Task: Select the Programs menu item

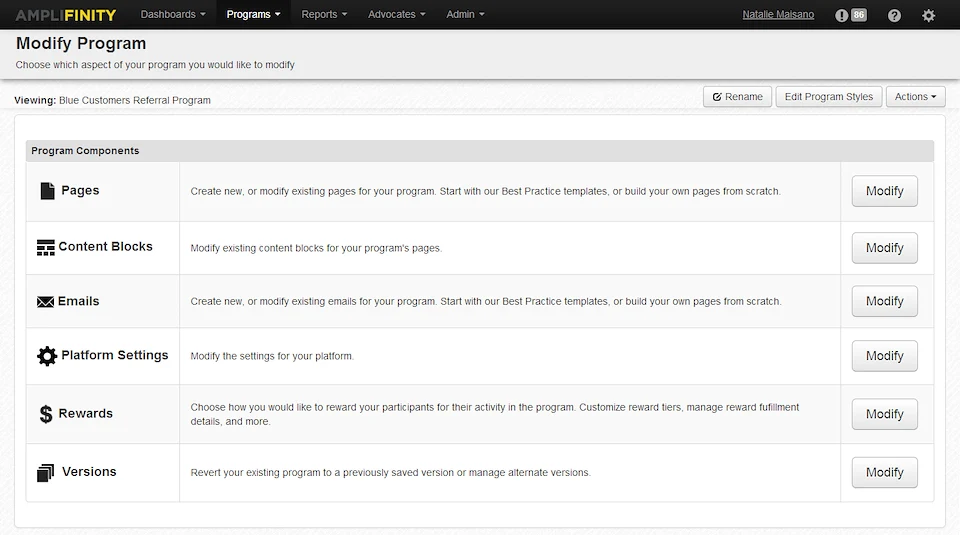Action: click(253, 15)
